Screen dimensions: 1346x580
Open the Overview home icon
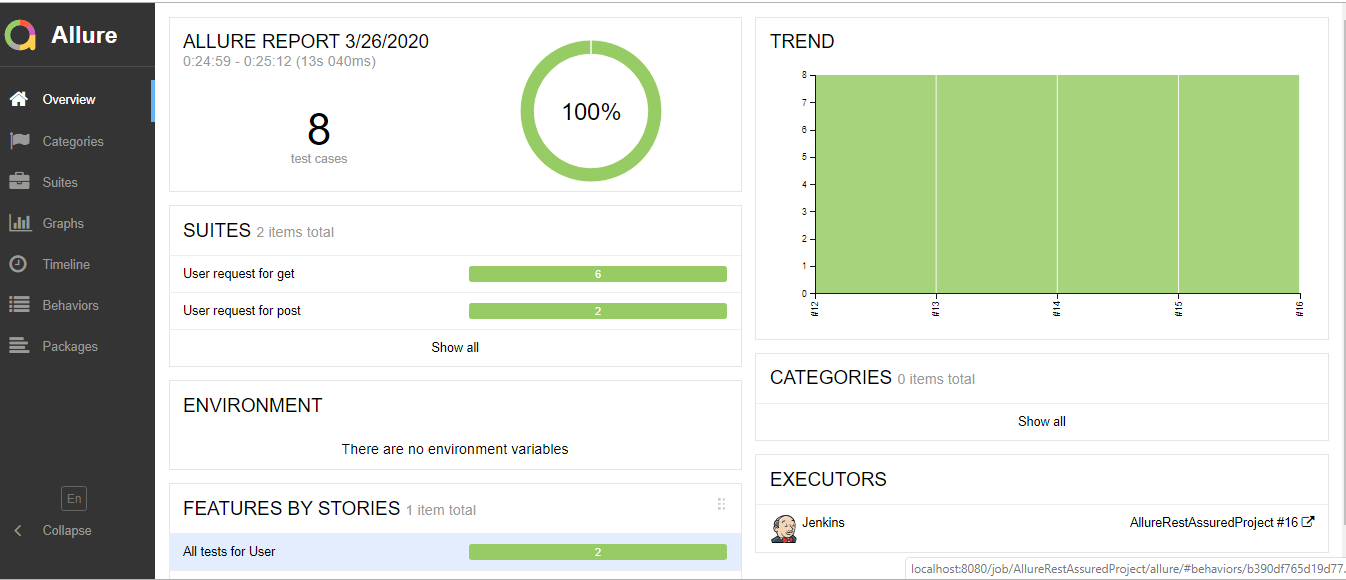pos(18,99)
